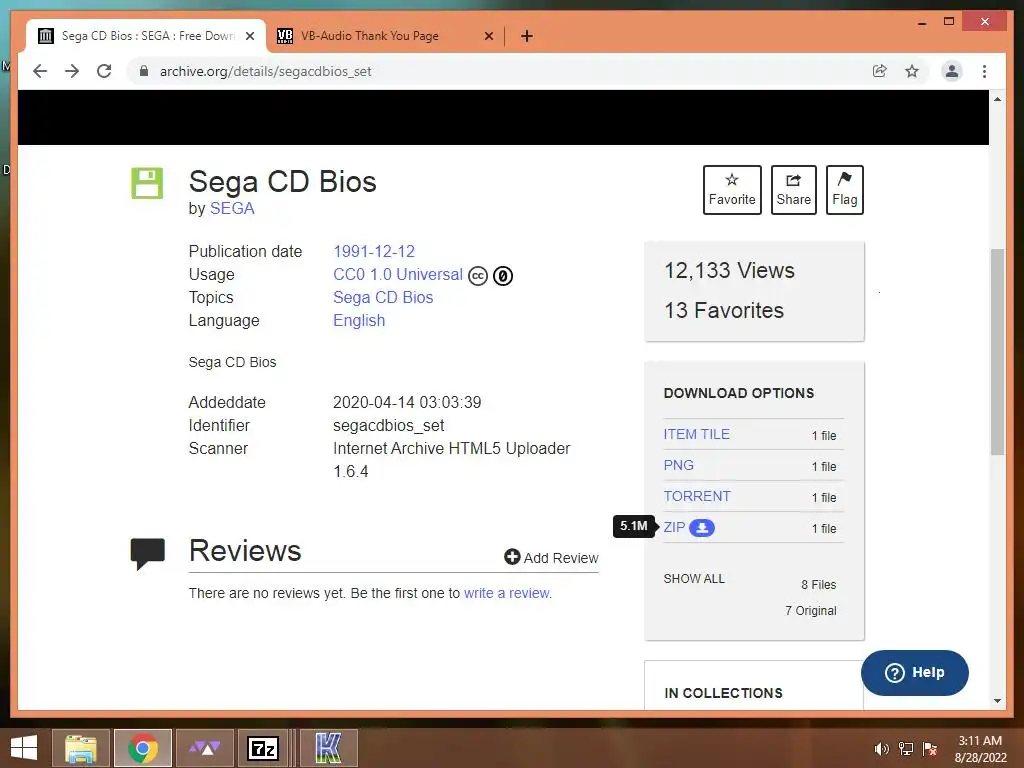Open the K emulator app in taskbar
The height and width of the screenshot is (768, 1024).
[328, 748]
